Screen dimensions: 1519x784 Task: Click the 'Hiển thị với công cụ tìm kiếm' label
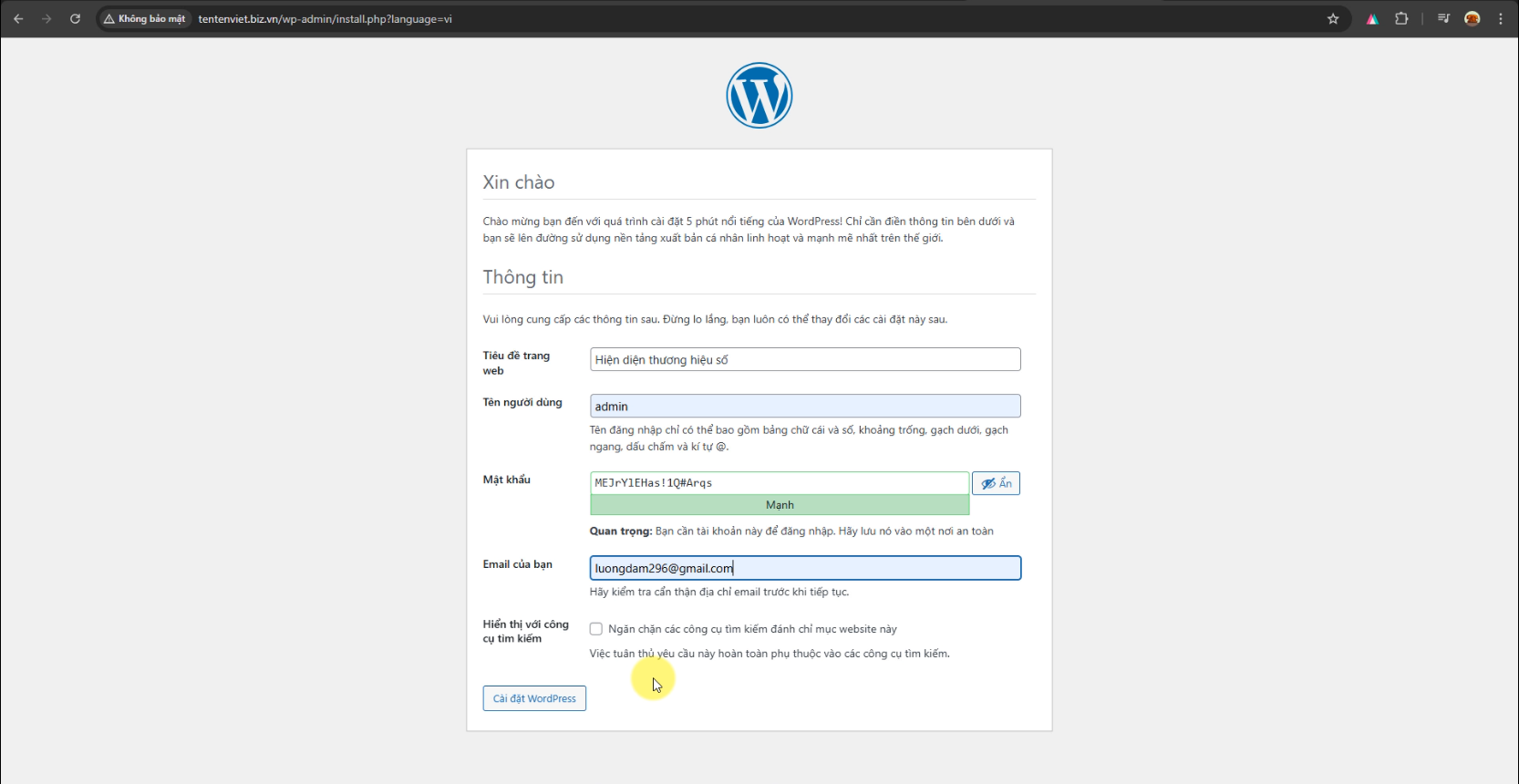point(525,631)
